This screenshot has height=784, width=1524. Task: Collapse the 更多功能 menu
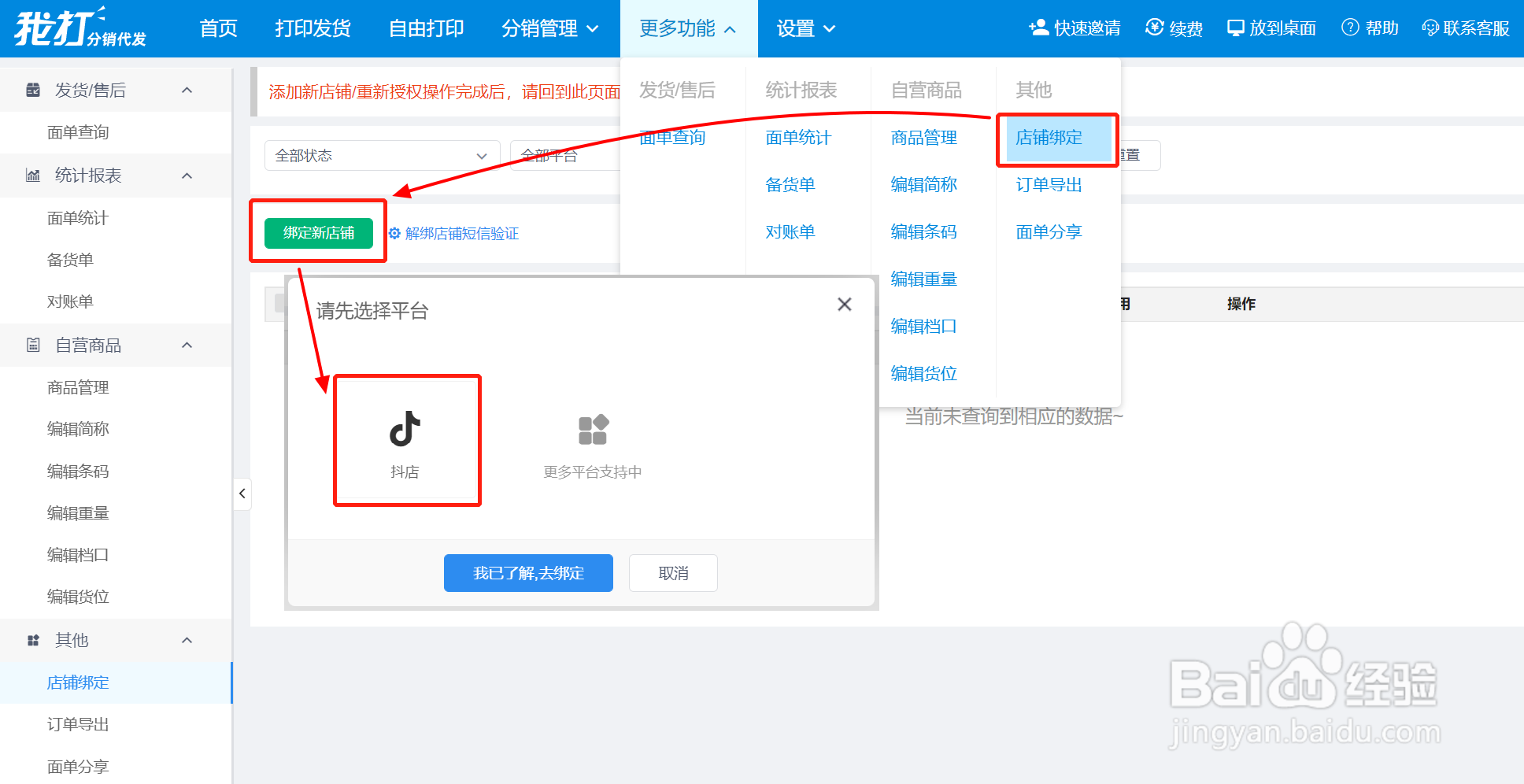click(x=688, y=28)
